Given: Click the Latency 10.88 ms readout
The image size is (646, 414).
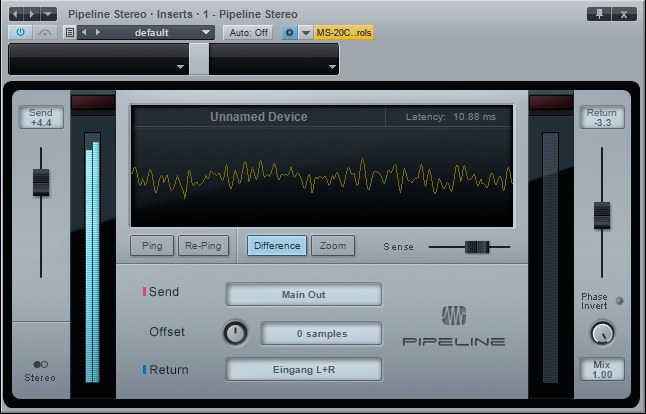Looking at the screenshot, I should (450, 117).
